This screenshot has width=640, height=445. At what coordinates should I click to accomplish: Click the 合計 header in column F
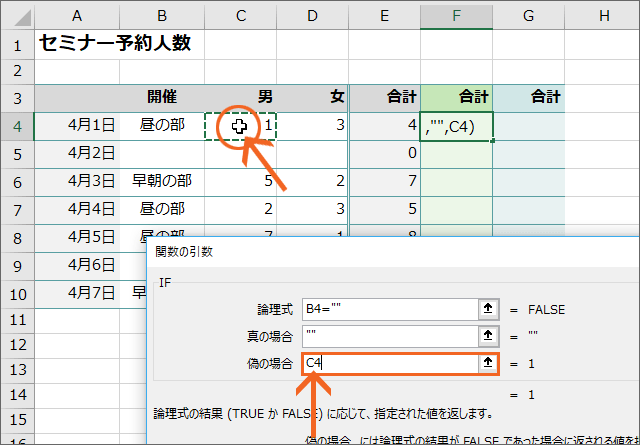click(456, 98)
